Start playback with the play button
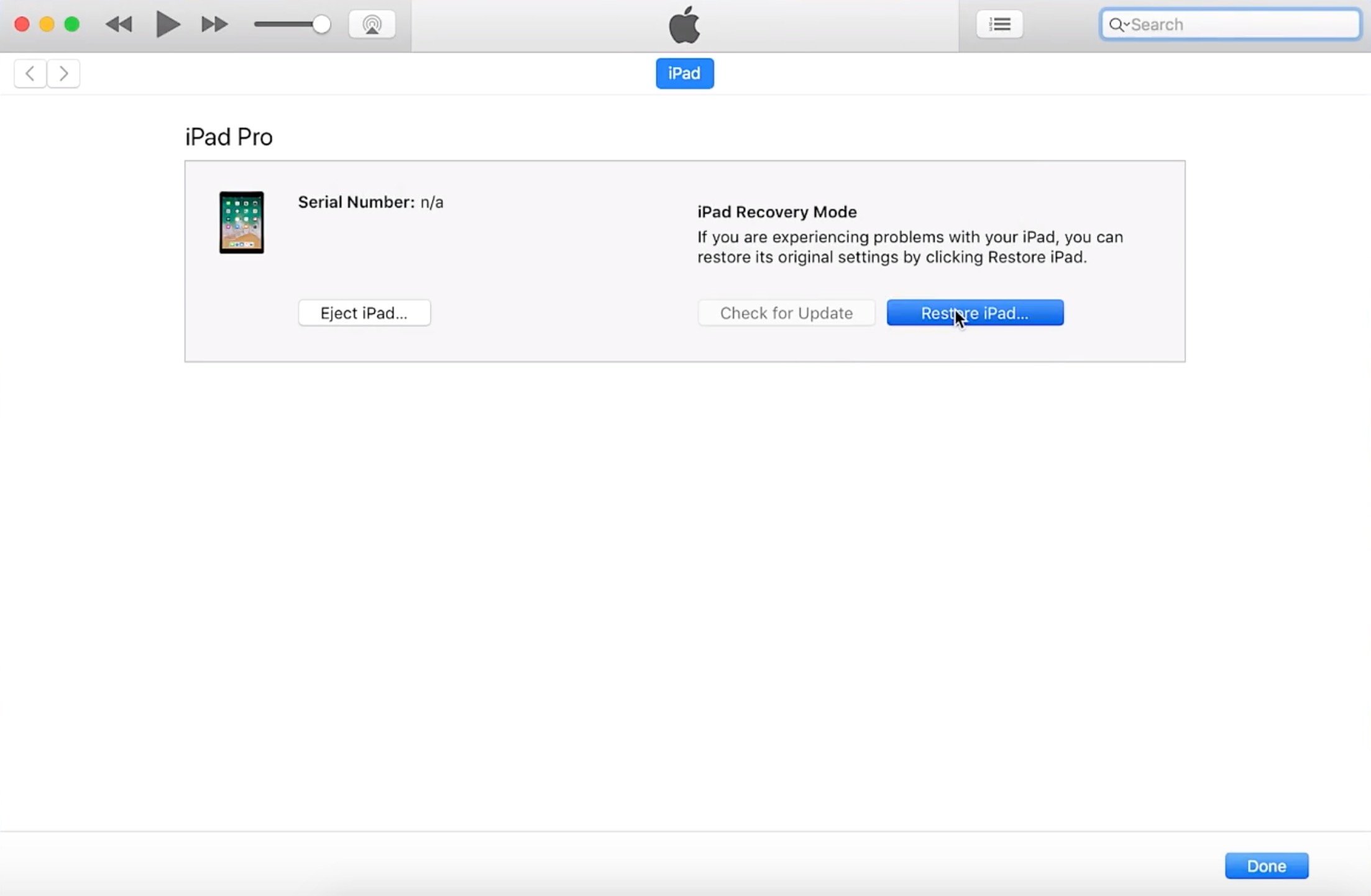This screenshot has width=1371, height=896. point(167,24)
